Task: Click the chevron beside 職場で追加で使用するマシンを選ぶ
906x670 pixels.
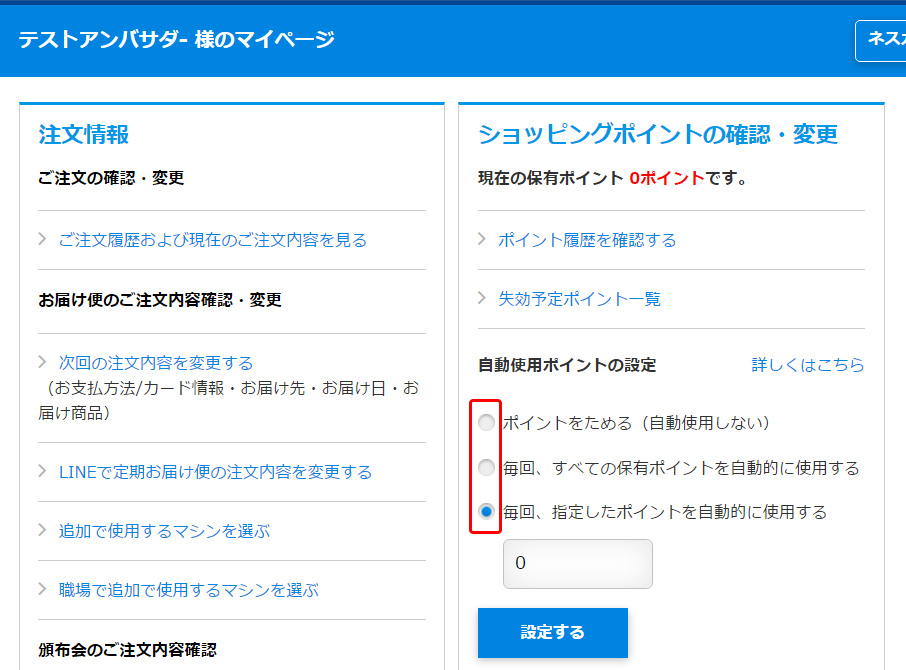Action: coord(42,589)
